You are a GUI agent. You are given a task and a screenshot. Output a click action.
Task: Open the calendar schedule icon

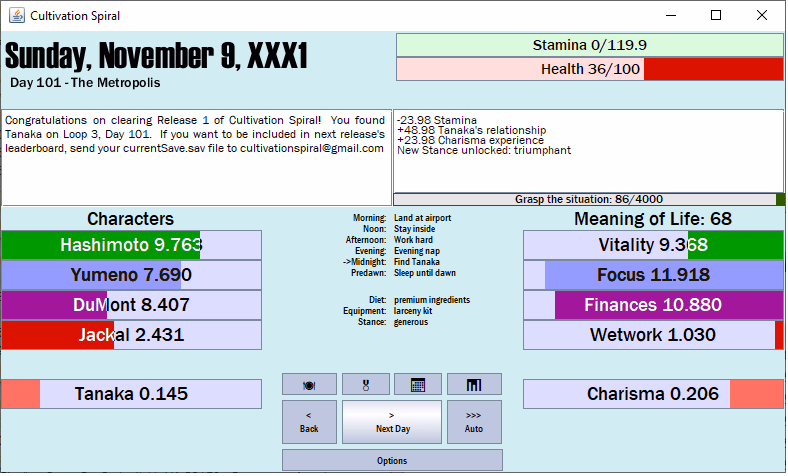tap(418, 384)
